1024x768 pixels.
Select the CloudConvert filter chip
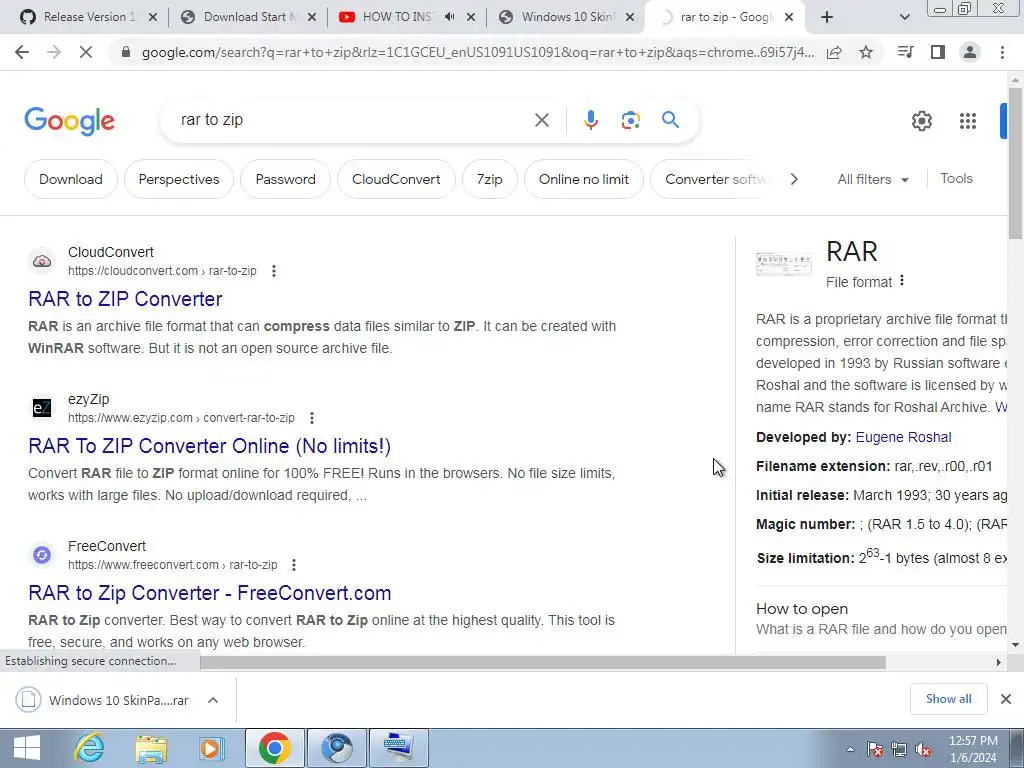[396, 179]
